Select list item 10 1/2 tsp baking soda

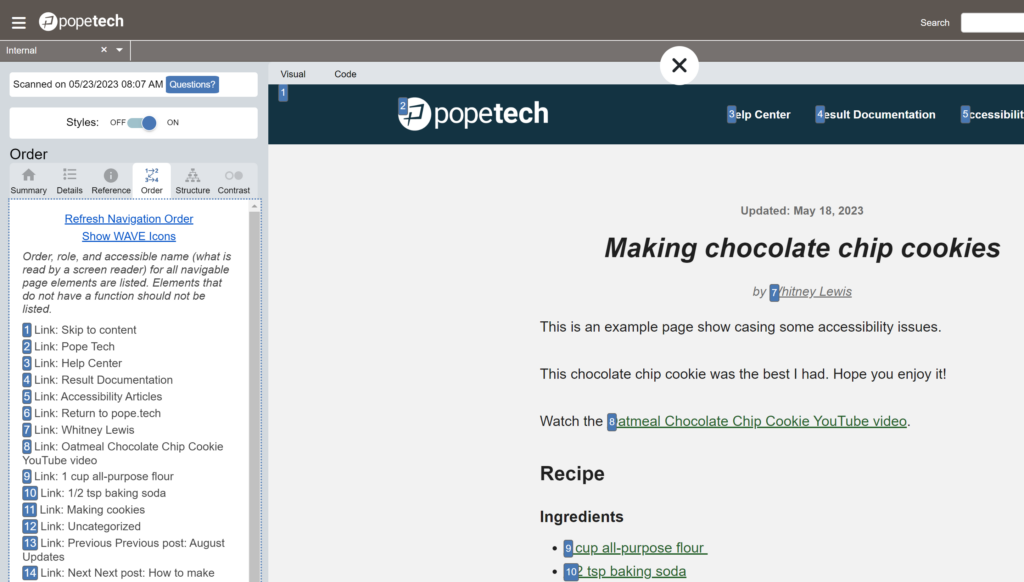coord(94,493)
